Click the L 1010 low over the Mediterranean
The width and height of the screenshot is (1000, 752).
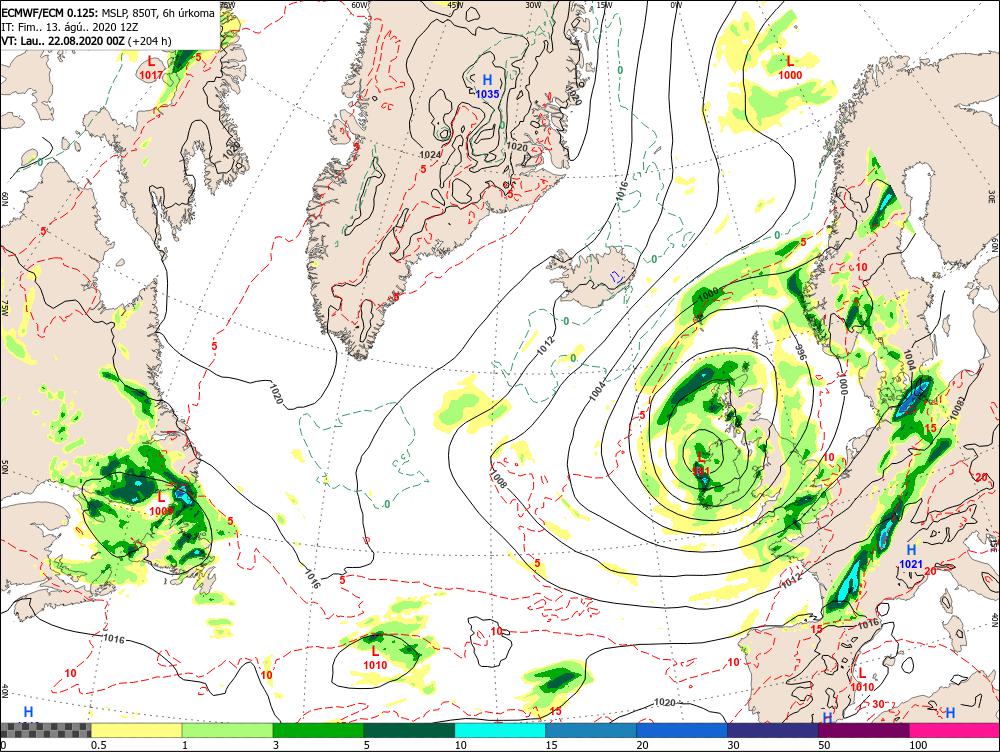(862, 680)
